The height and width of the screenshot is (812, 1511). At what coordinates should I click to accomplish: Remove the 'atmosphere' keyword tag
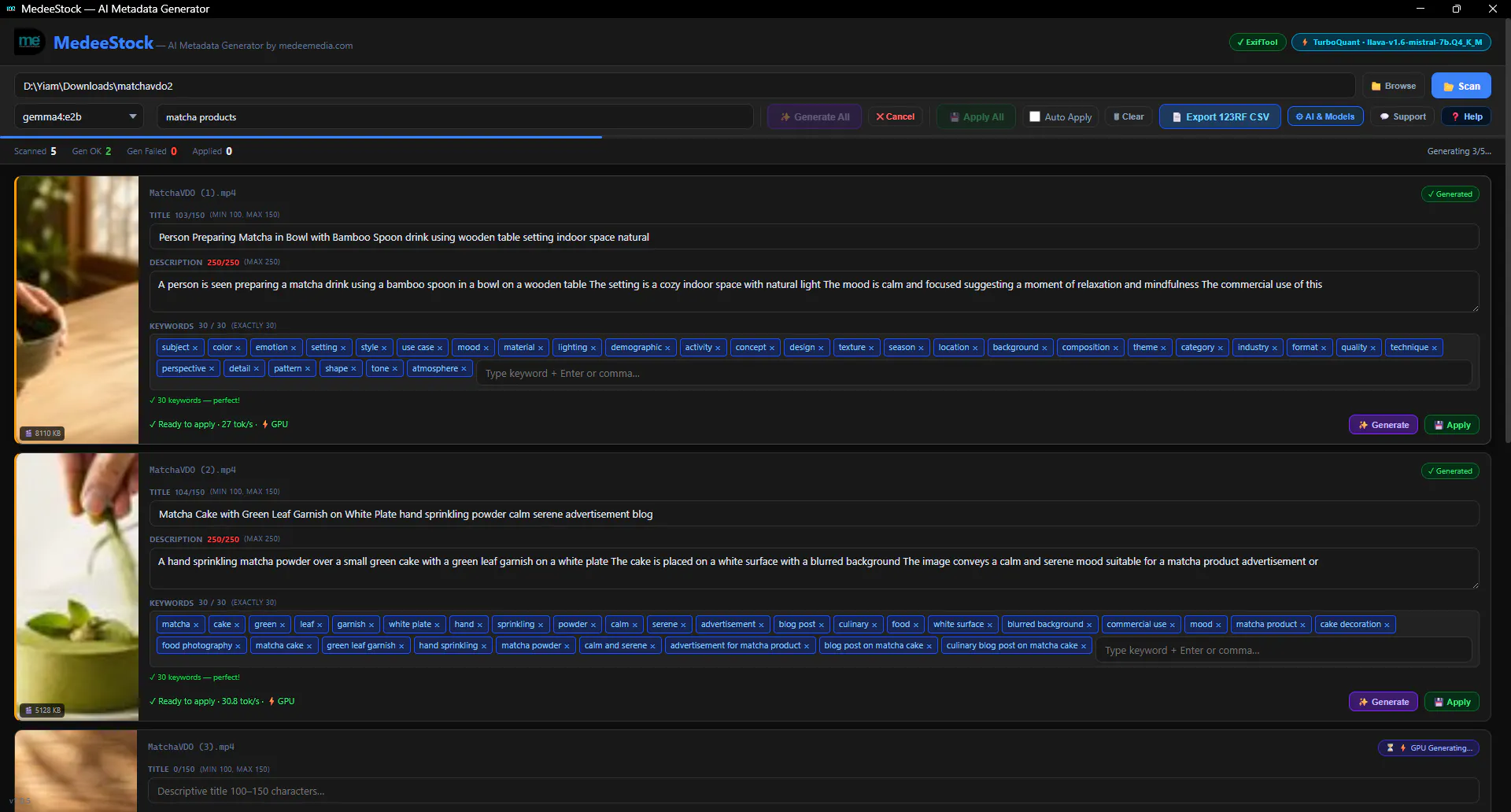tap(464, 369)
